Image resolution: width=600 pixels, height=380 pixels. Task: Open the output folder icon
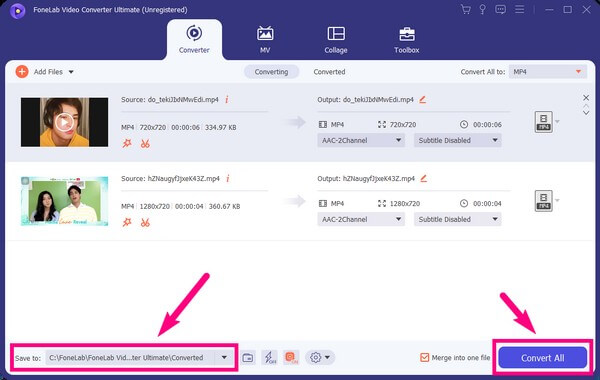click(x=248, y=358)
